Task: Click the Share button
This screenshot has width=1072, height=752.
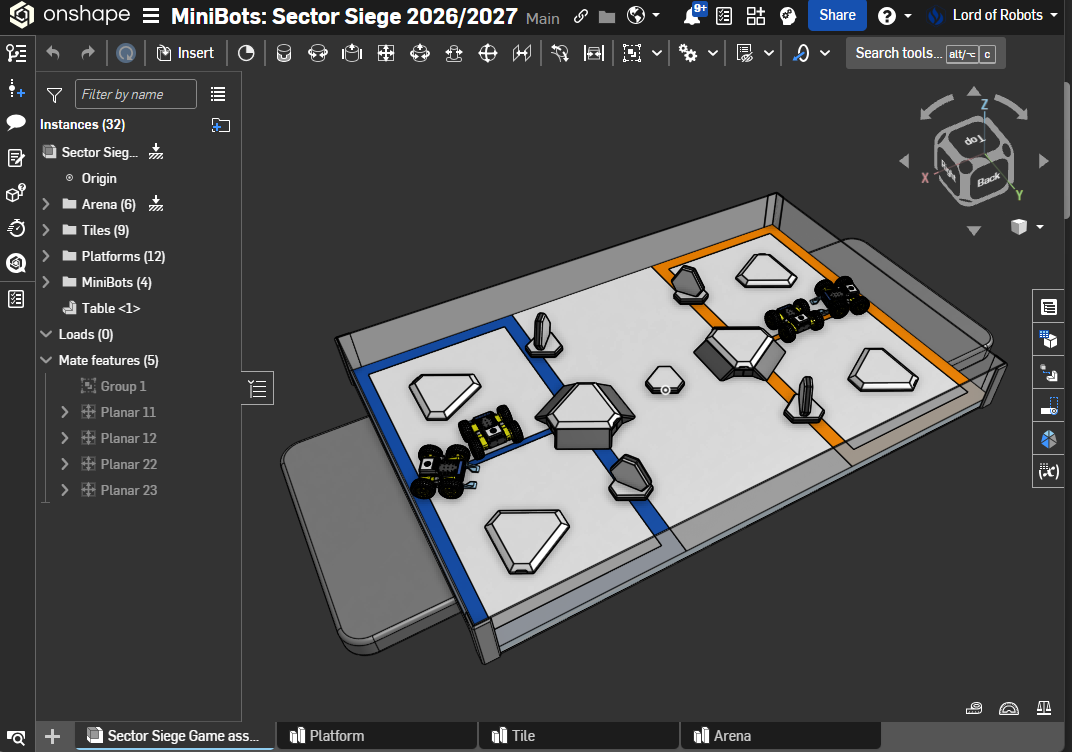Action: pyautogui.click(x=837, y=15)
